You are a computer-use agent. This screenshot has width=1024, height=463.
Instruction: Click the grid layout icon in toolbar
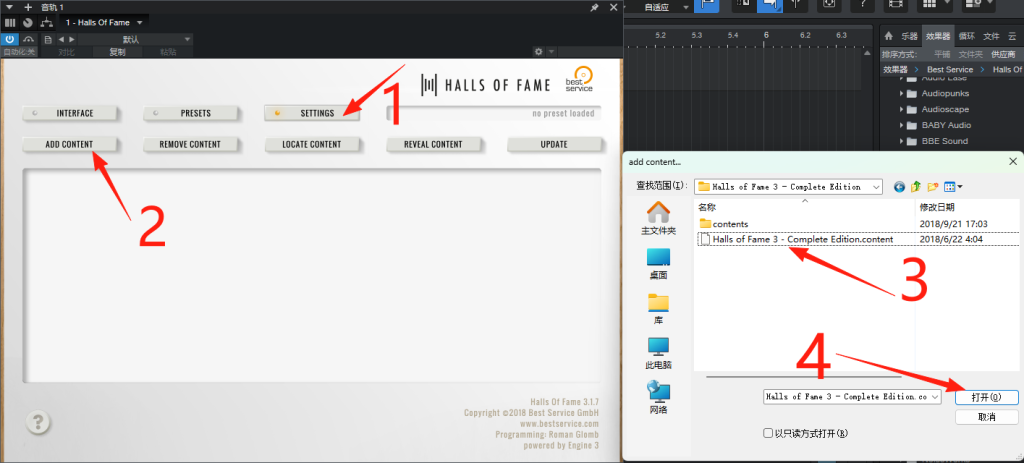(930, 5)
